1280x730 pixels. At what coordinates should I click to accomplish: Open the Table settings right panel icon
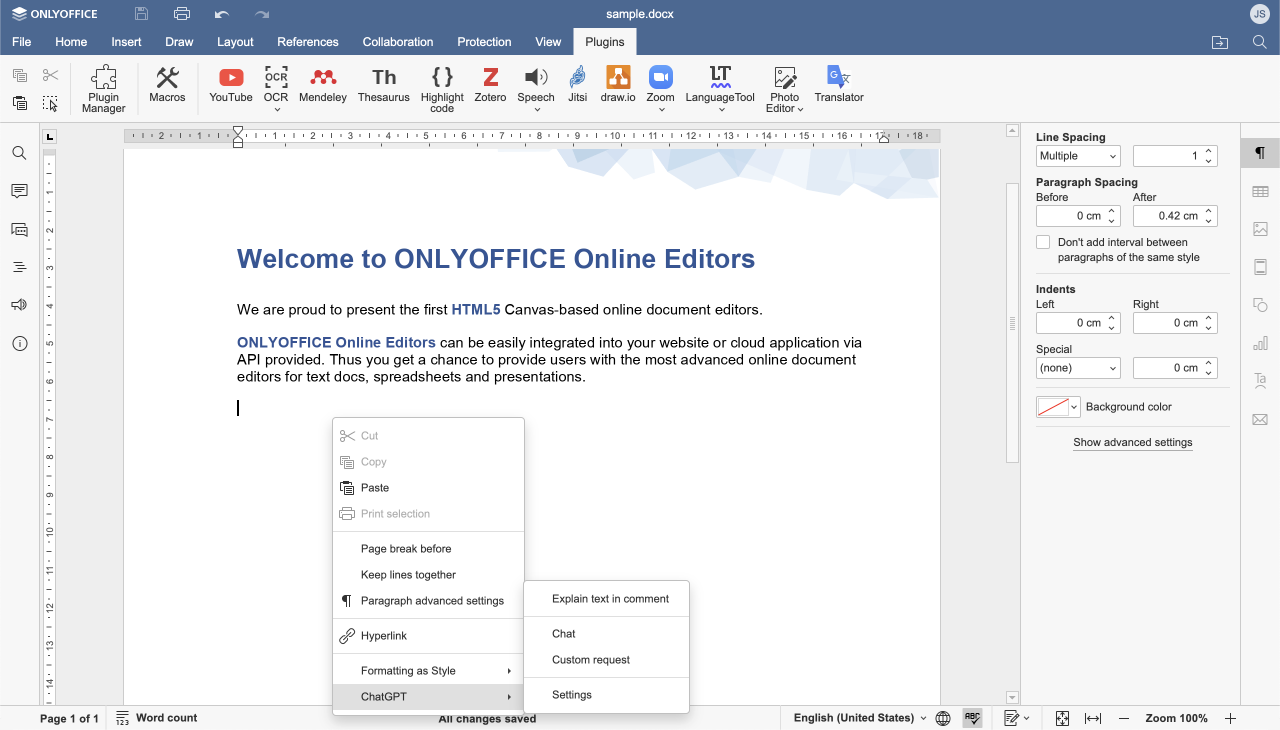[x=1260, y=191]
